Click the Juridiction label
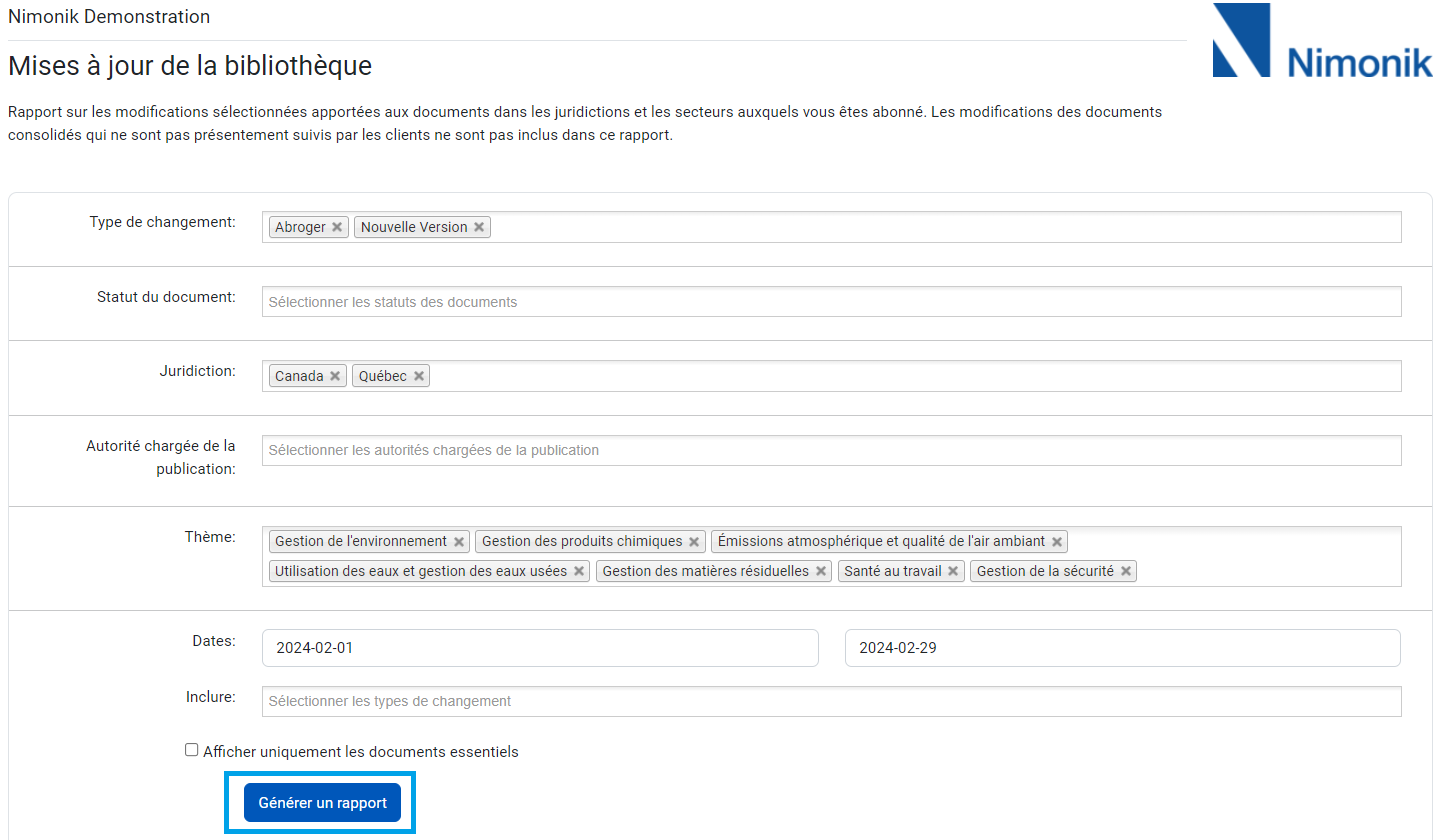 click(198, 371)
